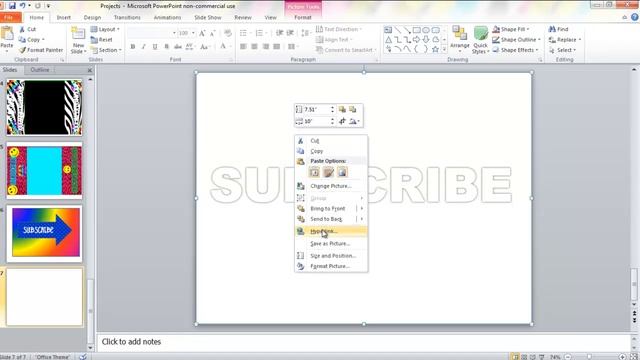Toggle Strikethrough formatting in Font group

(178, 47)
